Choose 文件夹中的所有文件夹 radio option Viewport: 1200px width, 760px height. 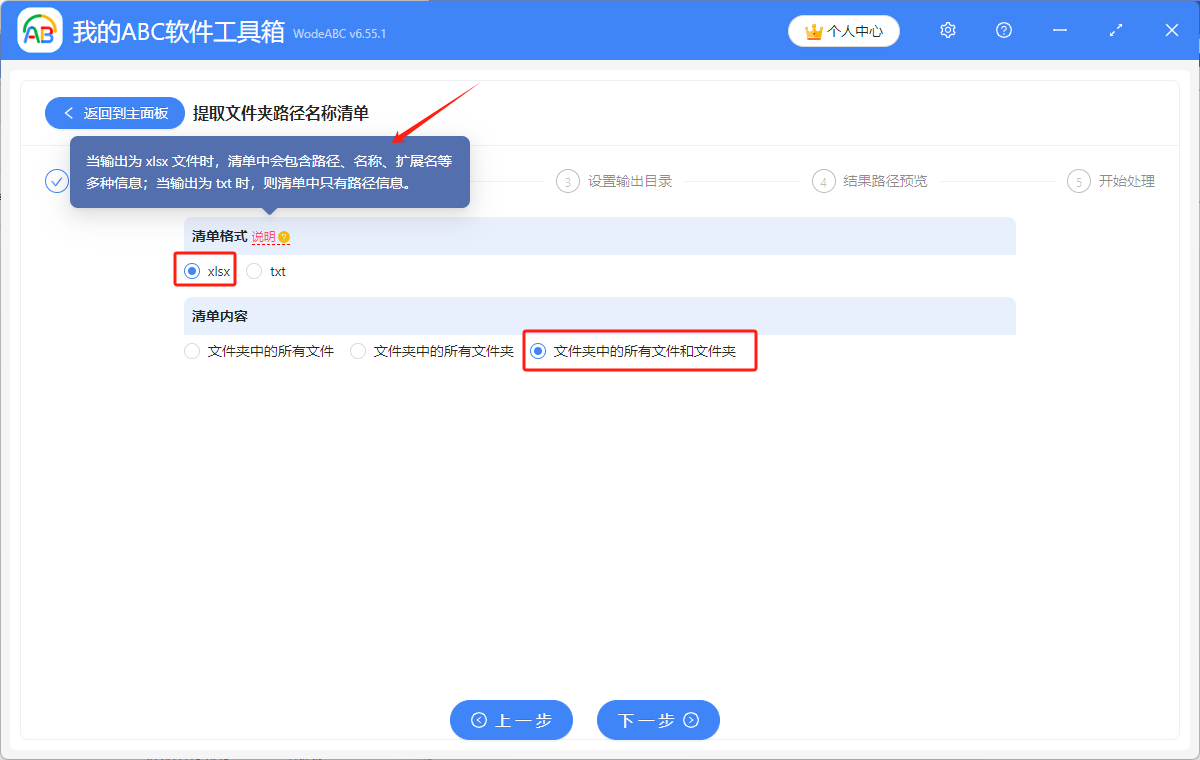[358, 350]
